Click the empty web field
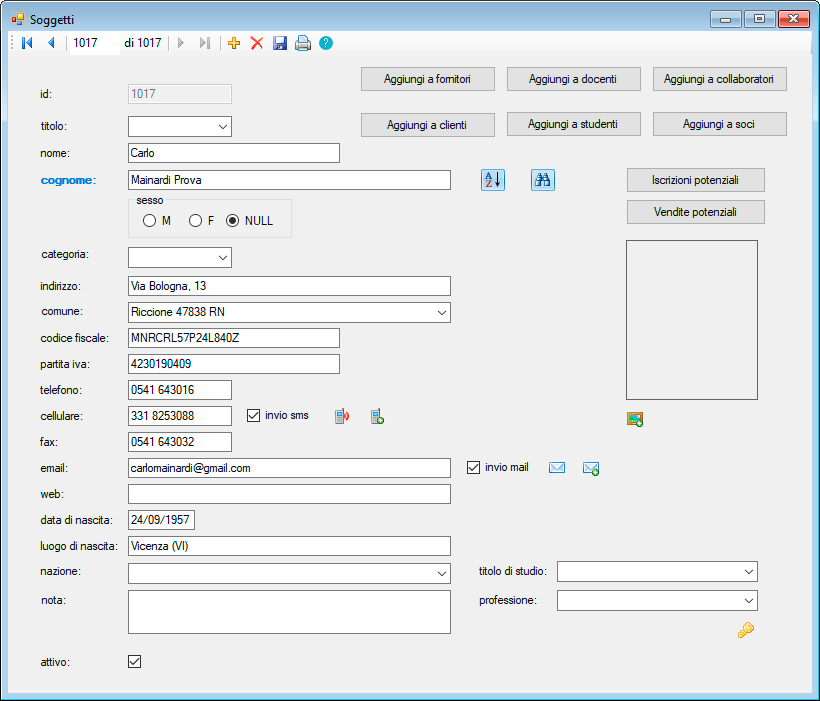 coord(289,494)
